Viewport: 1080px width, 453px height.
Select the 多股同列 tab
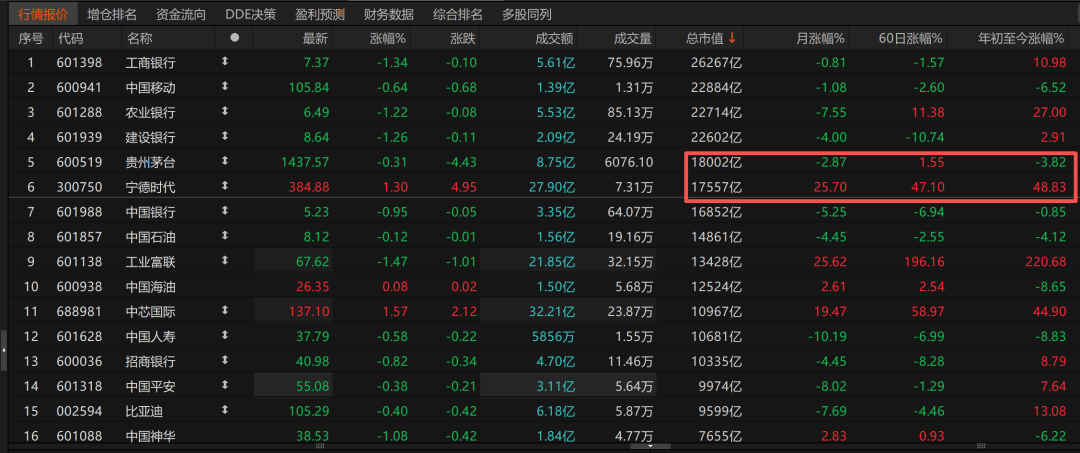526,14
